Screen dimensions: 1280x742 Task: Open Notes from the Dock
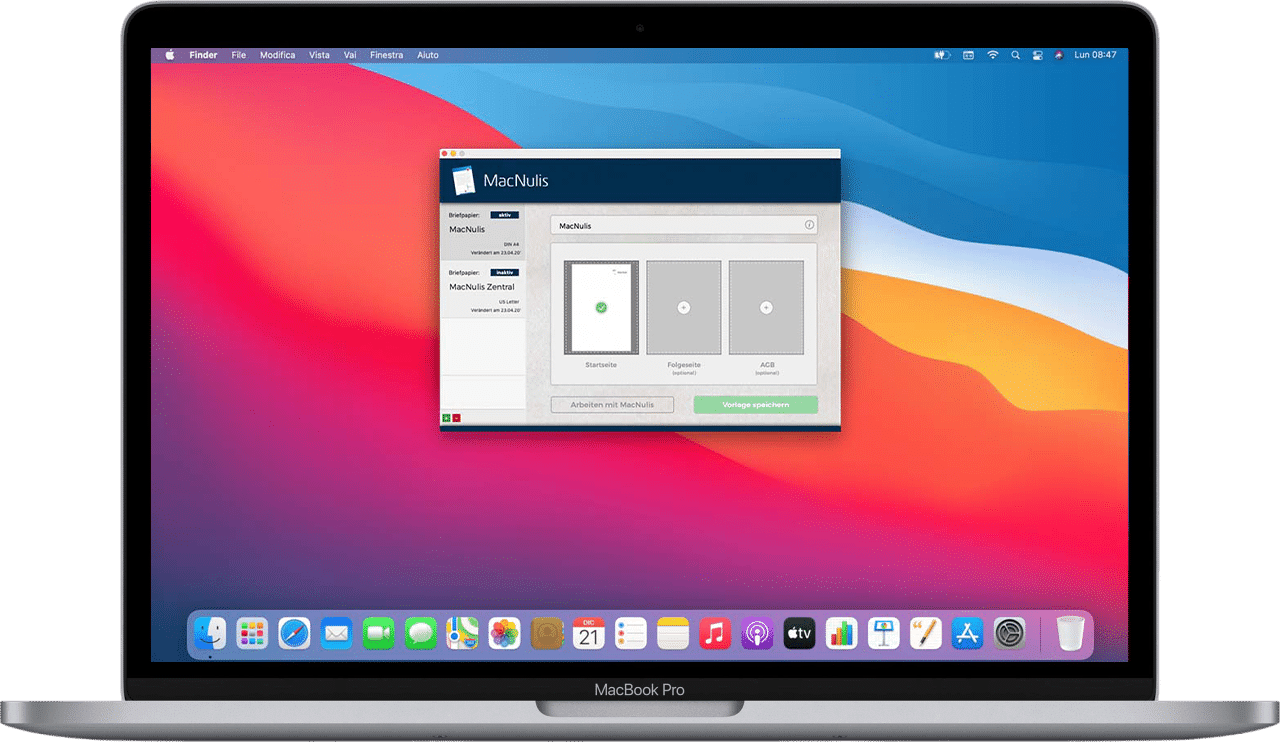(673, 633)
